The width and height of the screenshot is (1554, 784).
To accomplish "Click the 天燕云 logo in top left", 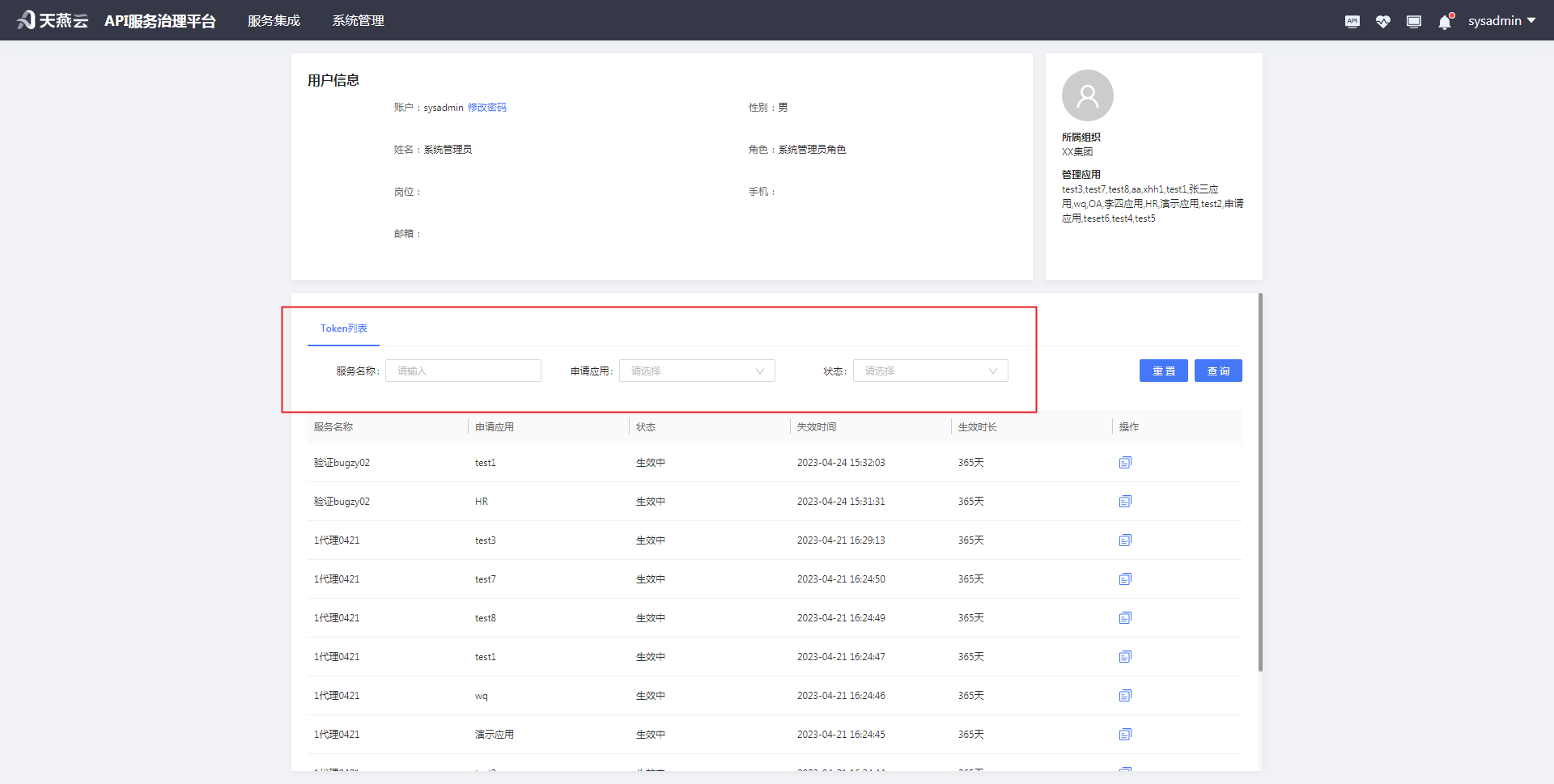I will pyautogui.click(x=52, y=19).
